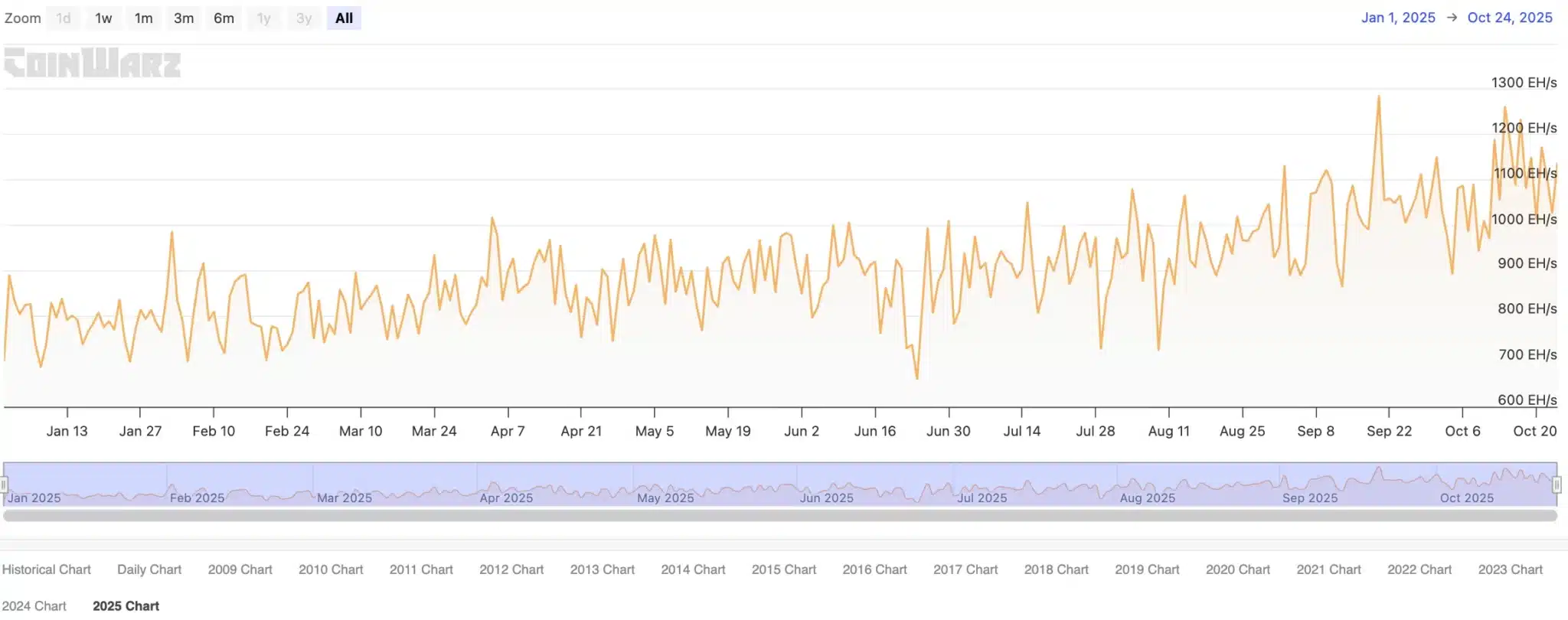The image size is (1568, 620).
Task: Click the horizontal scrollbar below navigator
Action: (779, 516)
